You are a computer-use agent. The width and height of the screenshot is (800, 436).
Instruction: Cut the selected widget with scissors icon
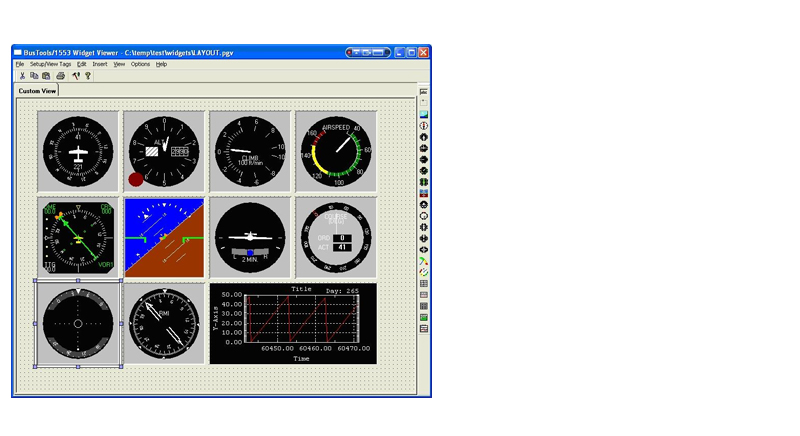click(22, 75)
